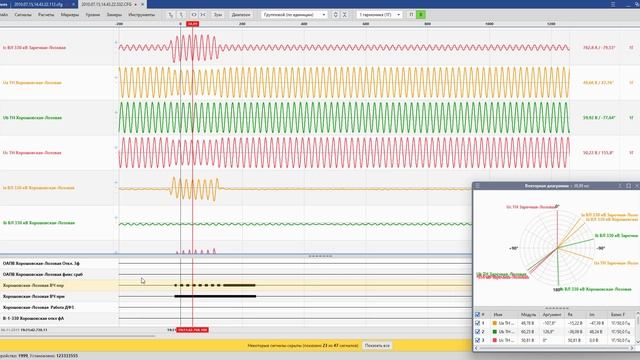Viewport: 640px width, 360px height.
Task: Click the splitter handle above the vector table
Action: coord(557,308)
